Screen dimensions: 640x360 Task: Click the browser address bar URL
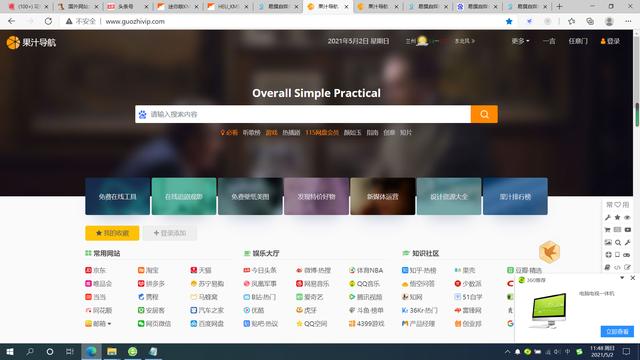135,21
